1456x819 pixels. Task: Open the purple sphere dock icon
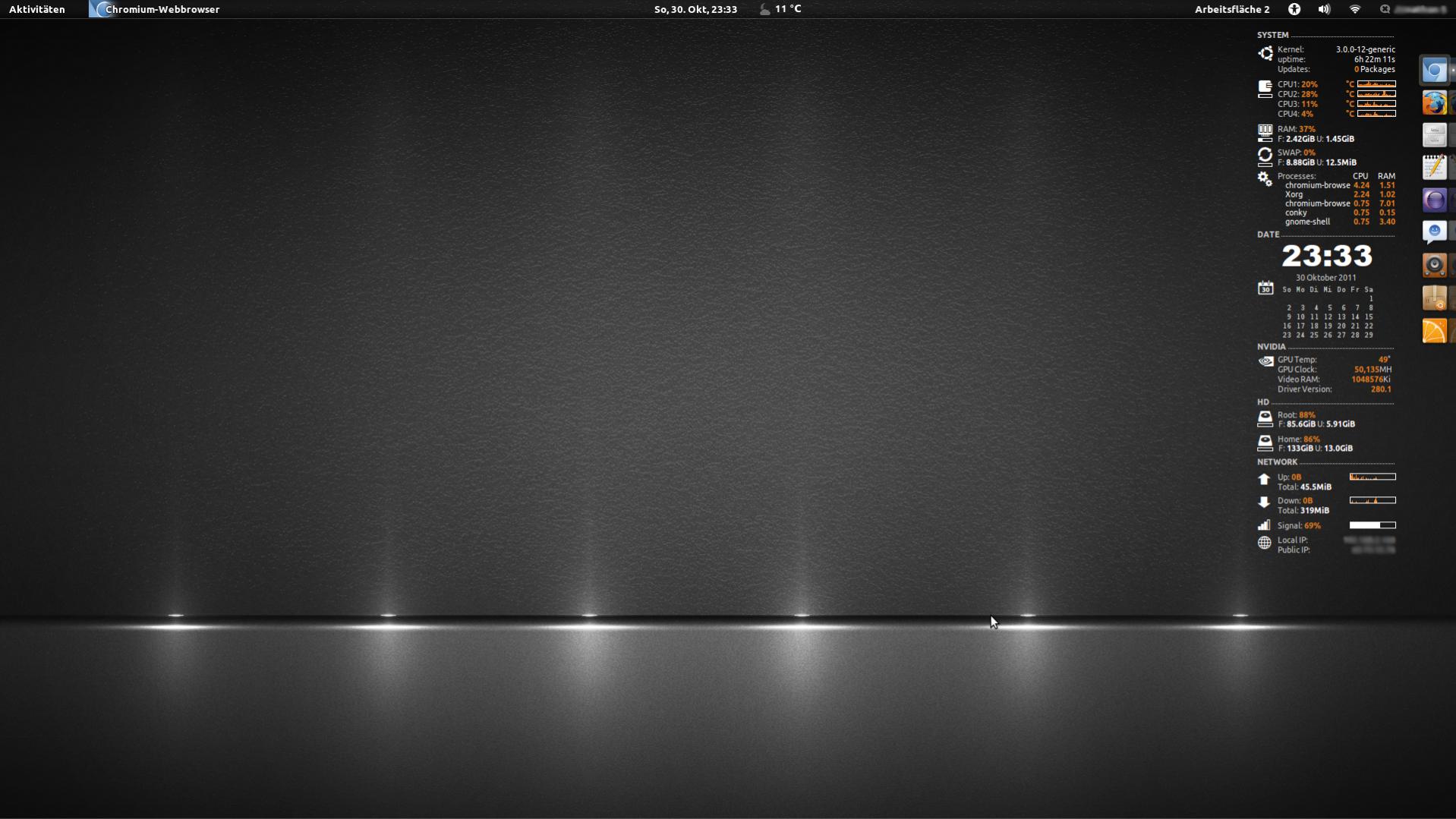pos(1434,200)
